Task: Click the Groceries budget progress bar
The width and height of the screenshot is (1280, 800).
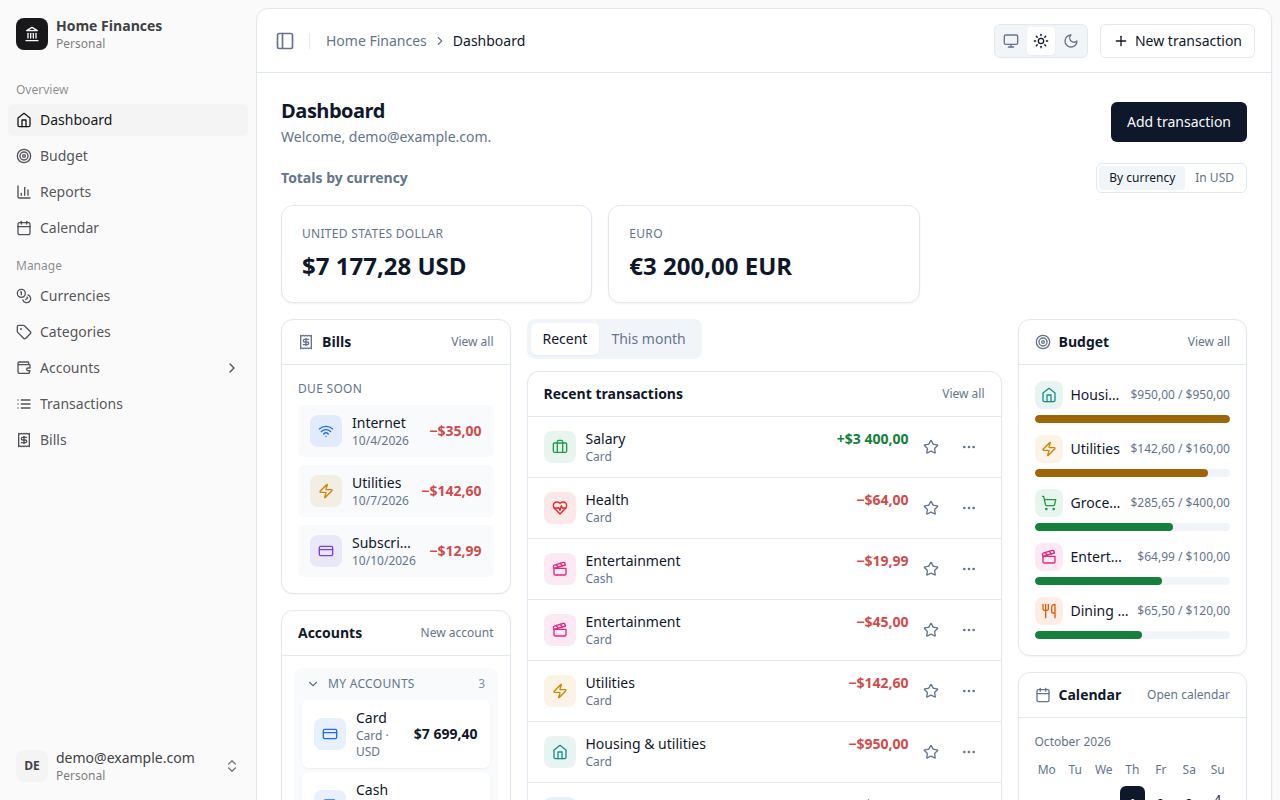Action: click(1132, 527)
